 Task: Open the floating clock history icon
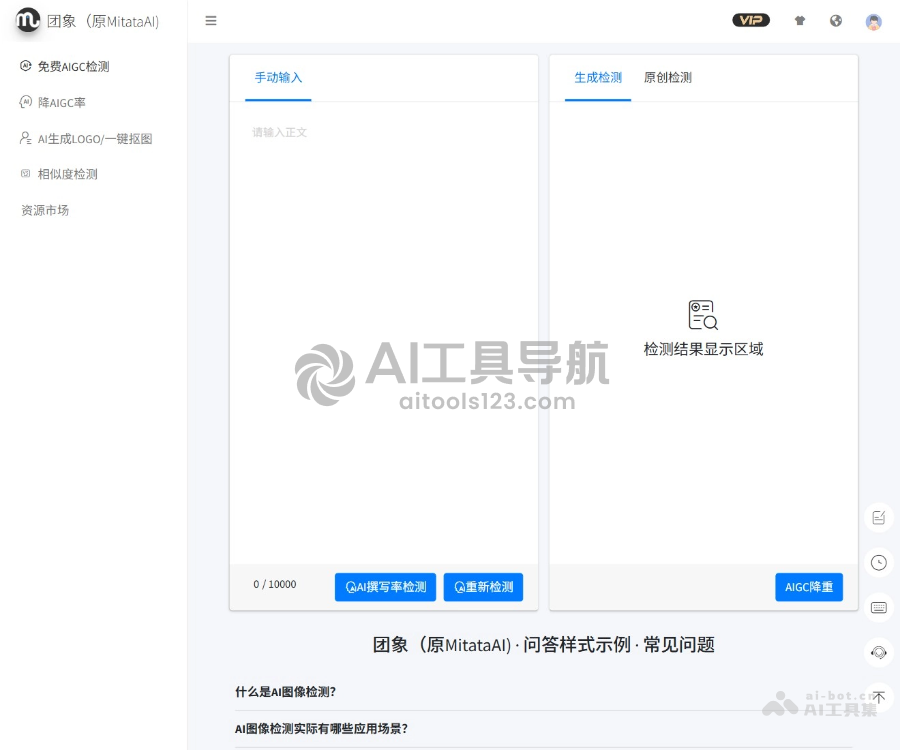tap(879, 562)
